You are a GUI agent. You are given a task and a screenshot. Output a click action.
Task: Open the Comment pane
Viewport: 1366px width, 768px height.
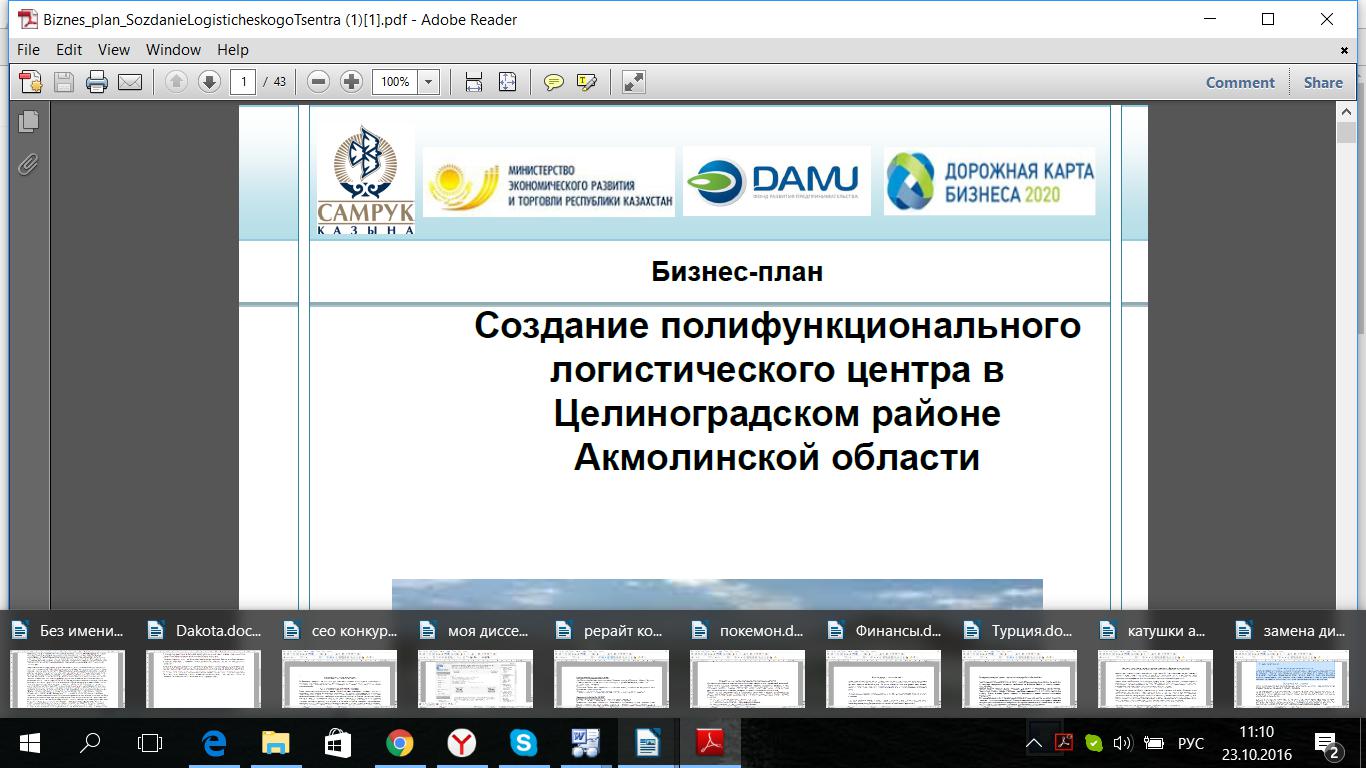[1240, 83]
